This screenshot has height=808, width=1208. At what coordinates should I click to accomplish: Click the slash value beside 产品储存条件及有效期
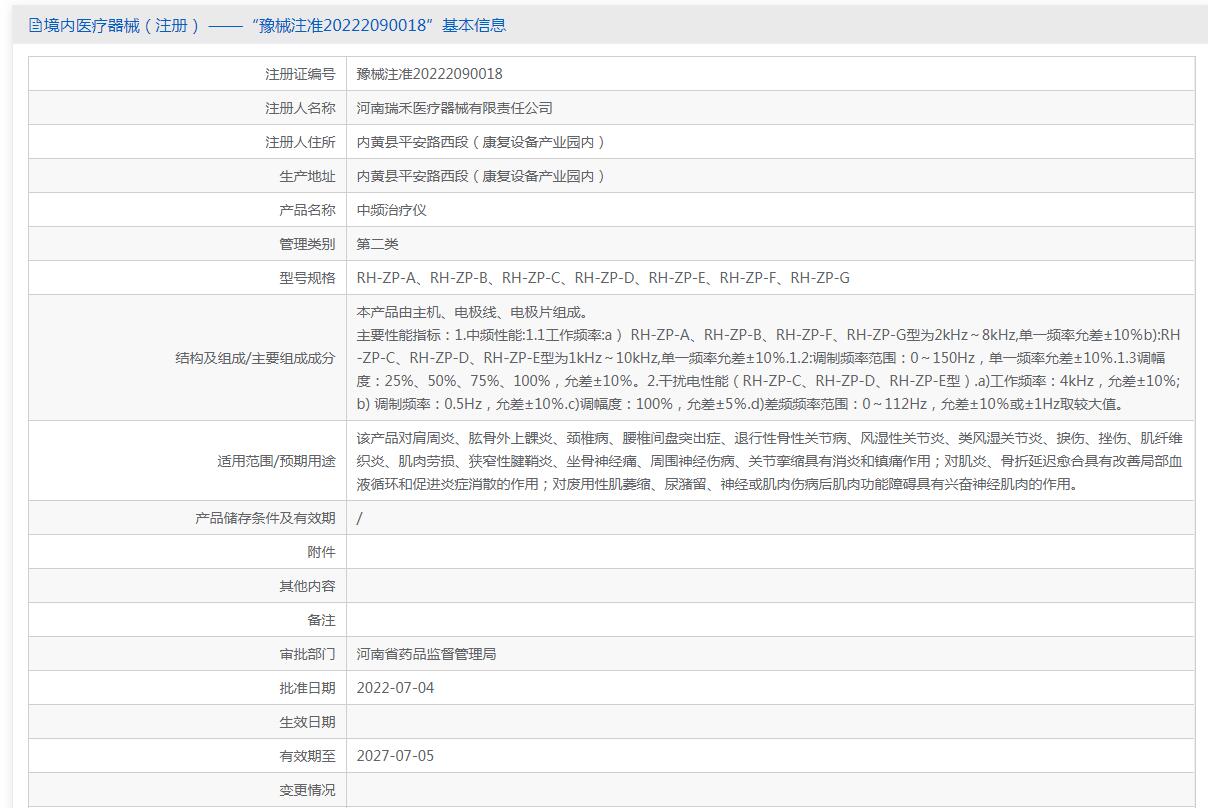(360, 518)
